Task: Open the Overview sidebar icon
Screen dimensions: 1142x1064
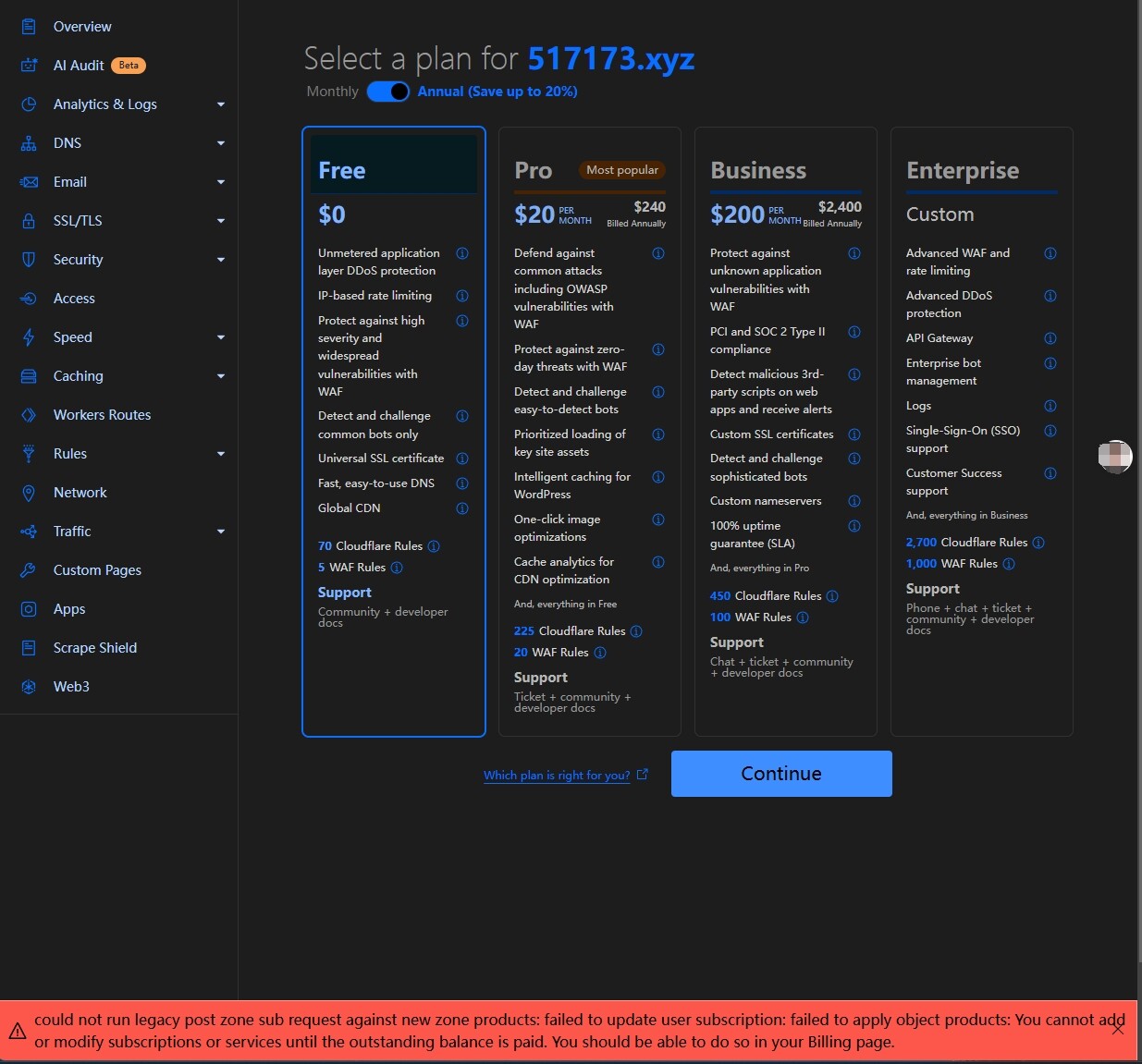Action: (x=29, y=27)
